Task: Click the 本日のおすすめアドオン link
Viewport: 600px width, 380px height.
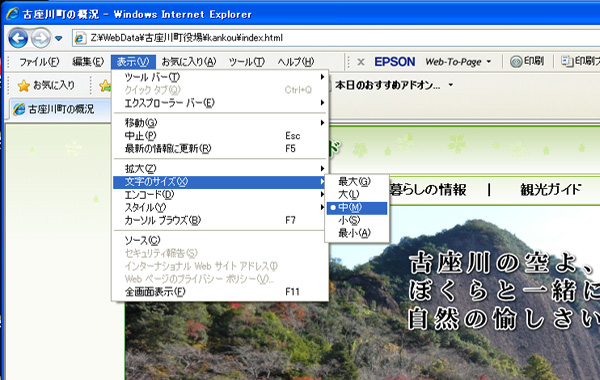Action: (x=388, y=85)
